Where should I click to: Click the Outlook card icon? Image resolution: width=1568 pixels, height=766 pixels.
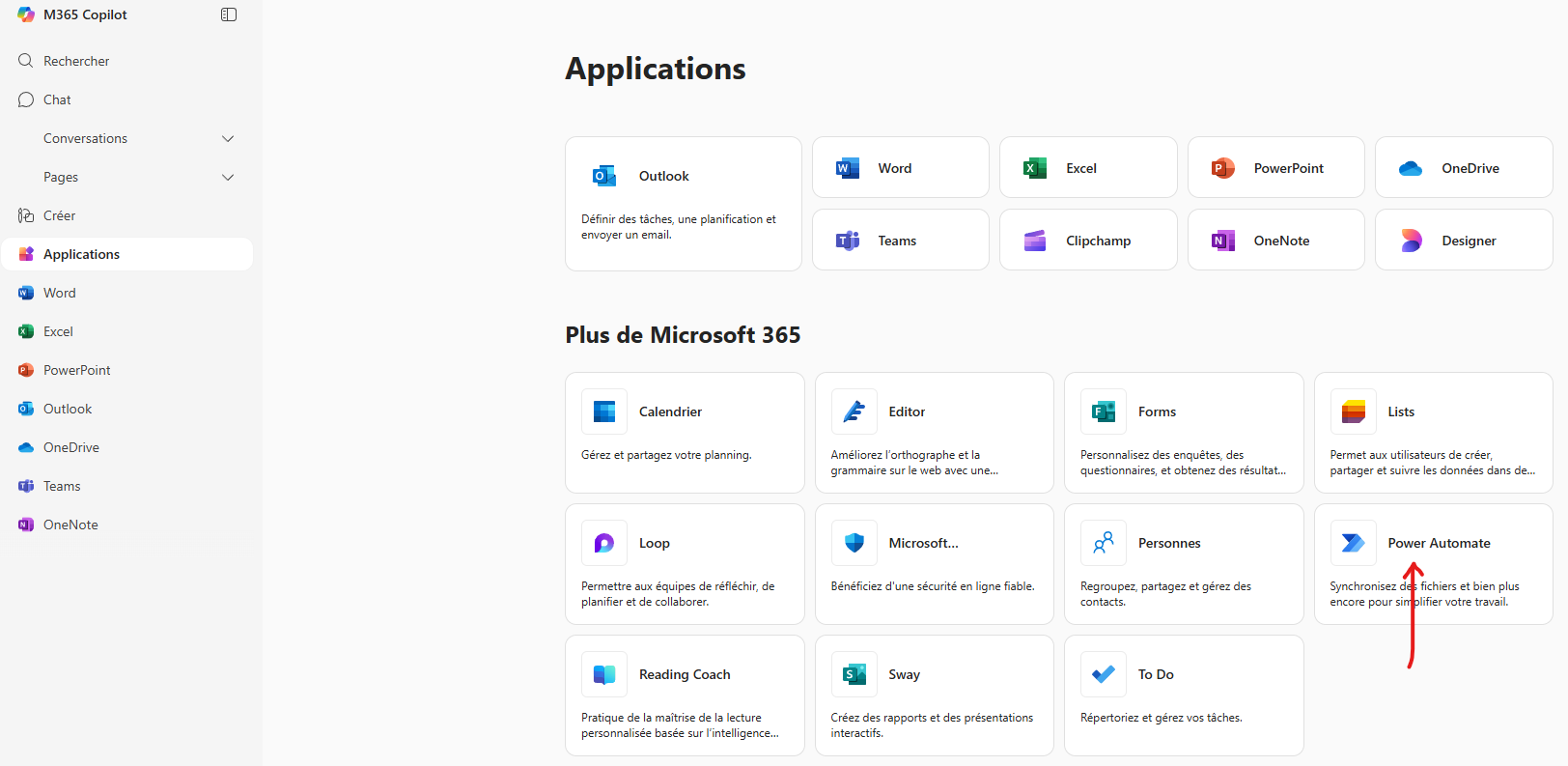point(604,176)
